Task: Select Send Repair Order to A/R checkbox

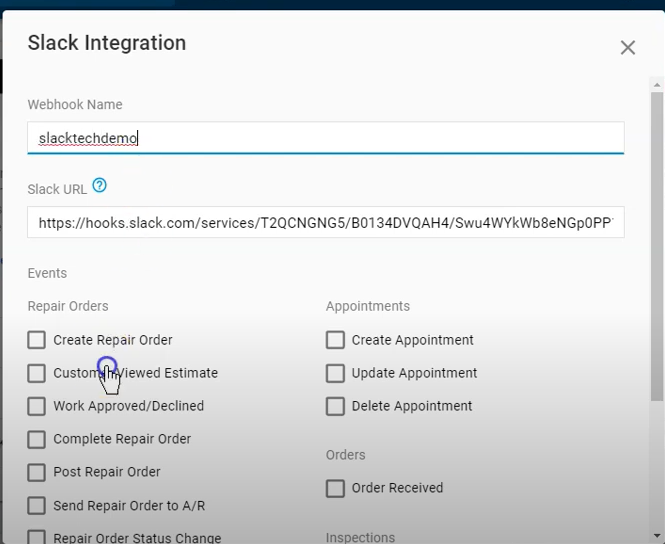Action: pyautogui.click(x=36, y=506)
